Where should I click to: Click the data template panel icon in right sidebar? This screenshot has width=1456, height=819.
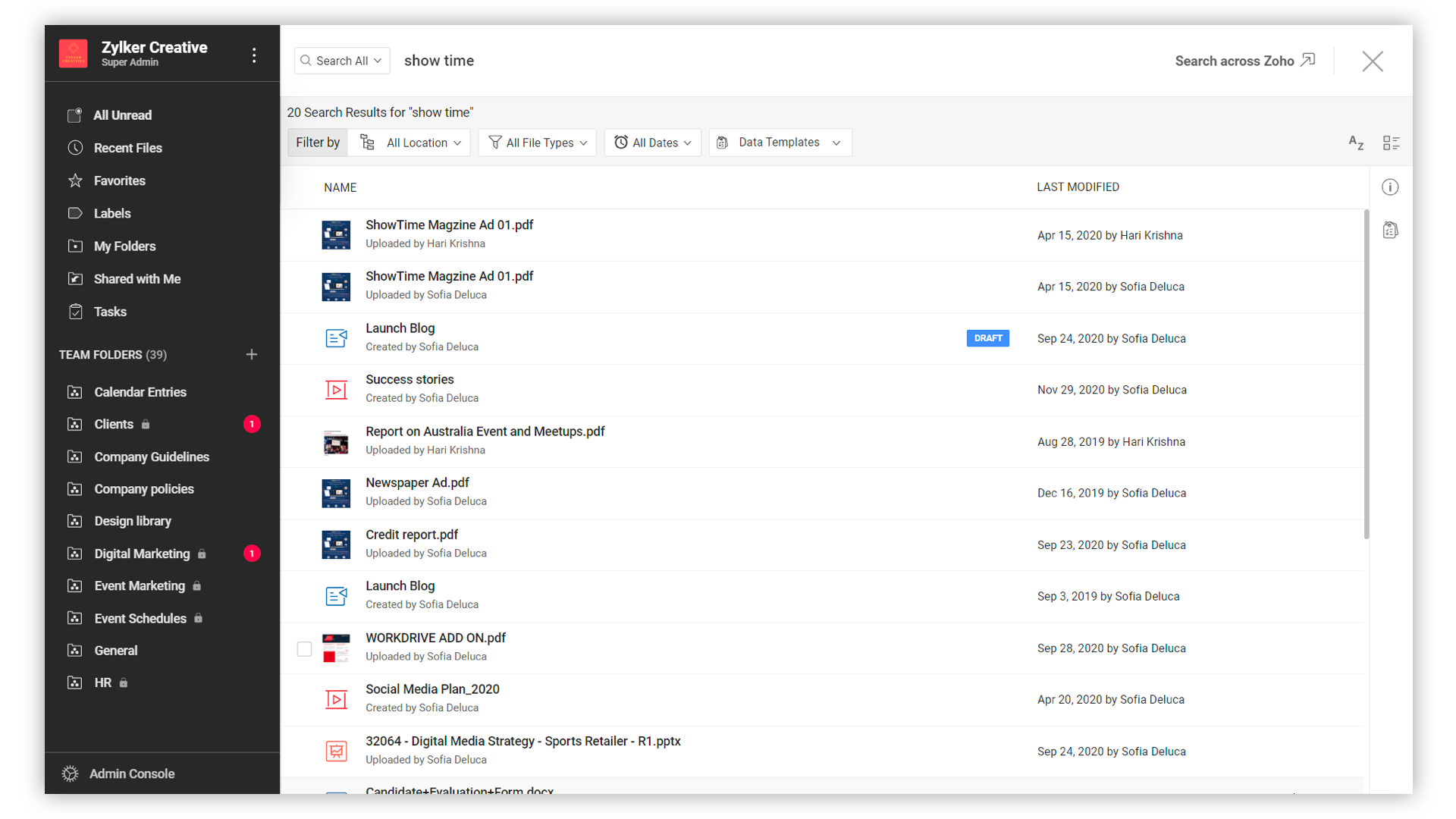1390,230
